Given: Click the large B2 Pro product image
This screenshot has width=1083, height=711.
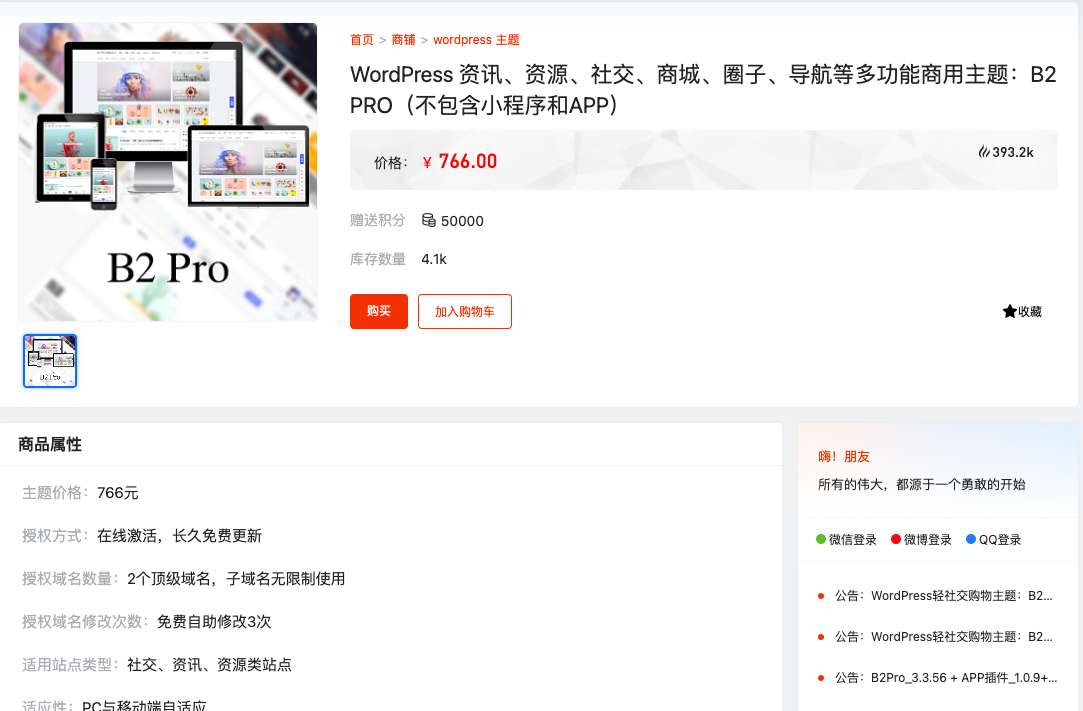Looking at the screenshot, I should click(167, 172).
